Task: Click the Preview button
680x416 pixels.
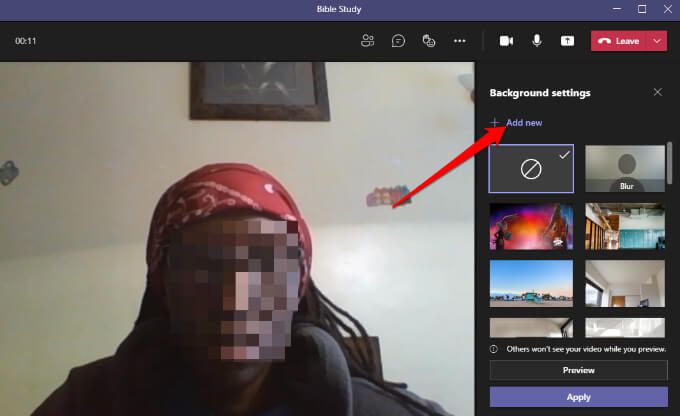Action: pos(579,370)
